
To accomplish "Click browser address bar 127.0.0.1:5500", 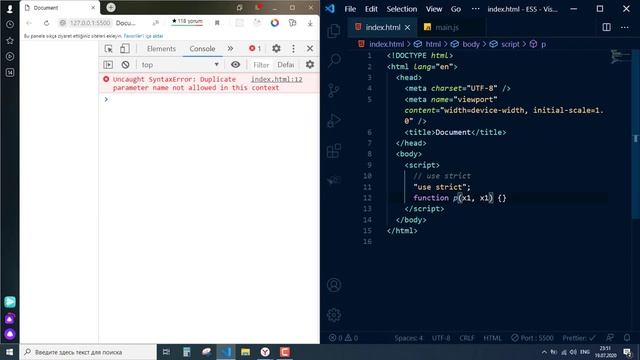I will click(90, 23).
